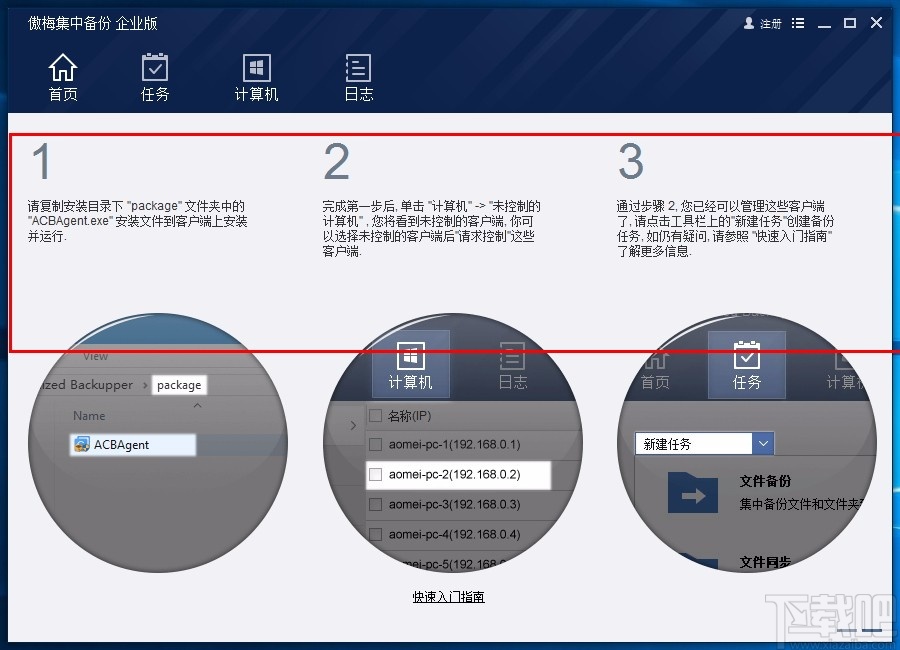Open the 任务 (Tasks) page
The image size is (900, 650).
tap(155, 77)
